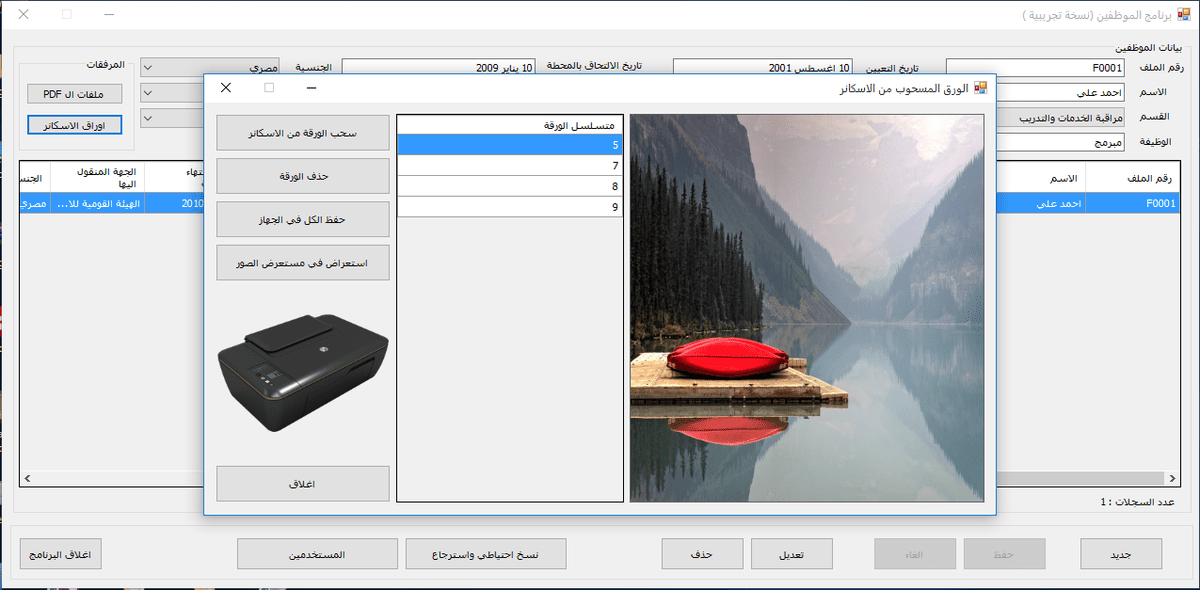
Task: Click the رقم الملف field containing F0001
Action: point(1040,68)
